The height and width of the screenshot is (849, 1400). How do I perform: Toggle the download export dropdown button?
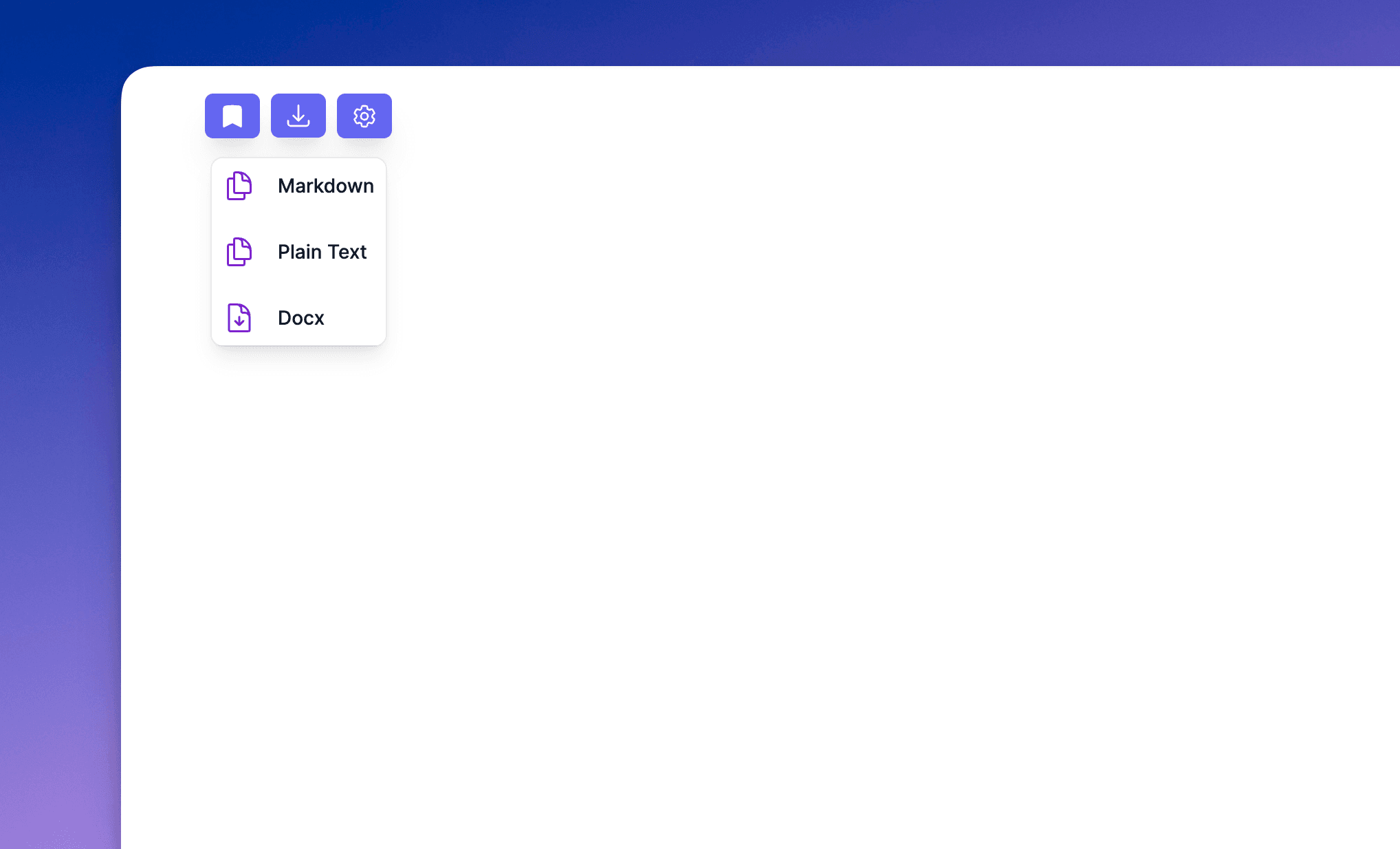298,116
